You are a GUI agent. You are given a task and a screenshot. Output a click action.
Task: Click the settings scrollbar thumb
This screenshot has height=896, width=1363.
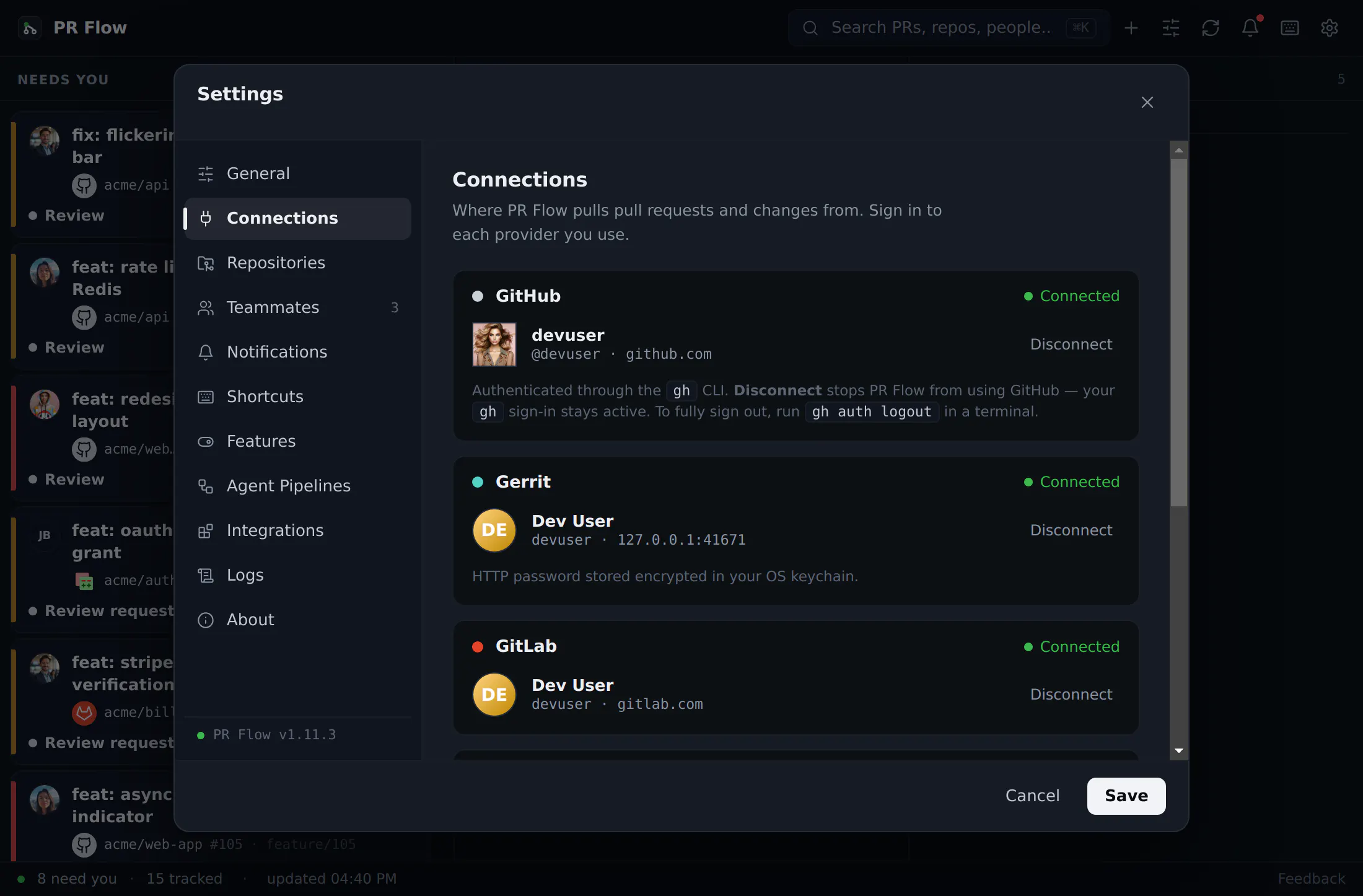click(x=1178, y=333)
